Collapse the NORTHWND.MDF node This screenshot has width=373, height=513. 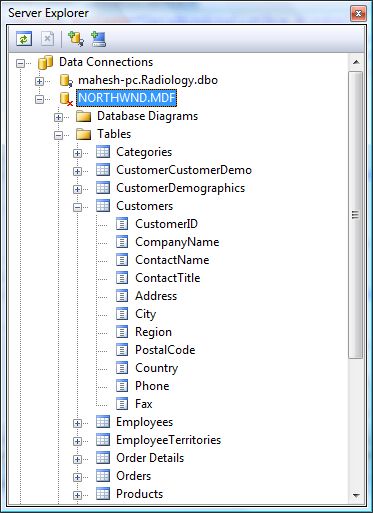(x=40, y=99)
